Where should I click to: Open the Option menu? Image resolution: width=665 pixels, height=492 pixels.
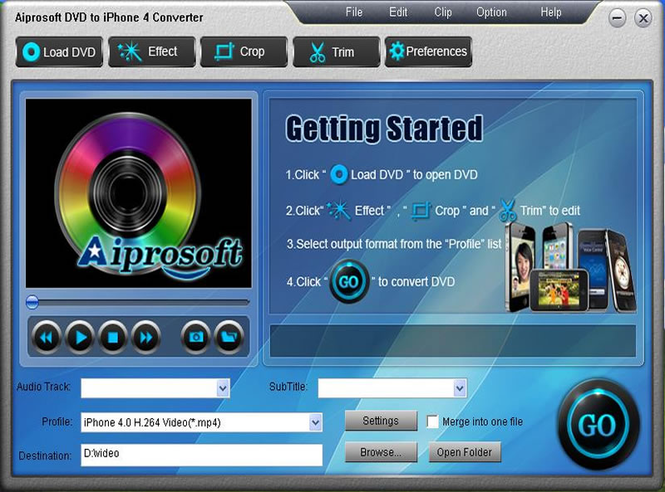click(491, 12)
